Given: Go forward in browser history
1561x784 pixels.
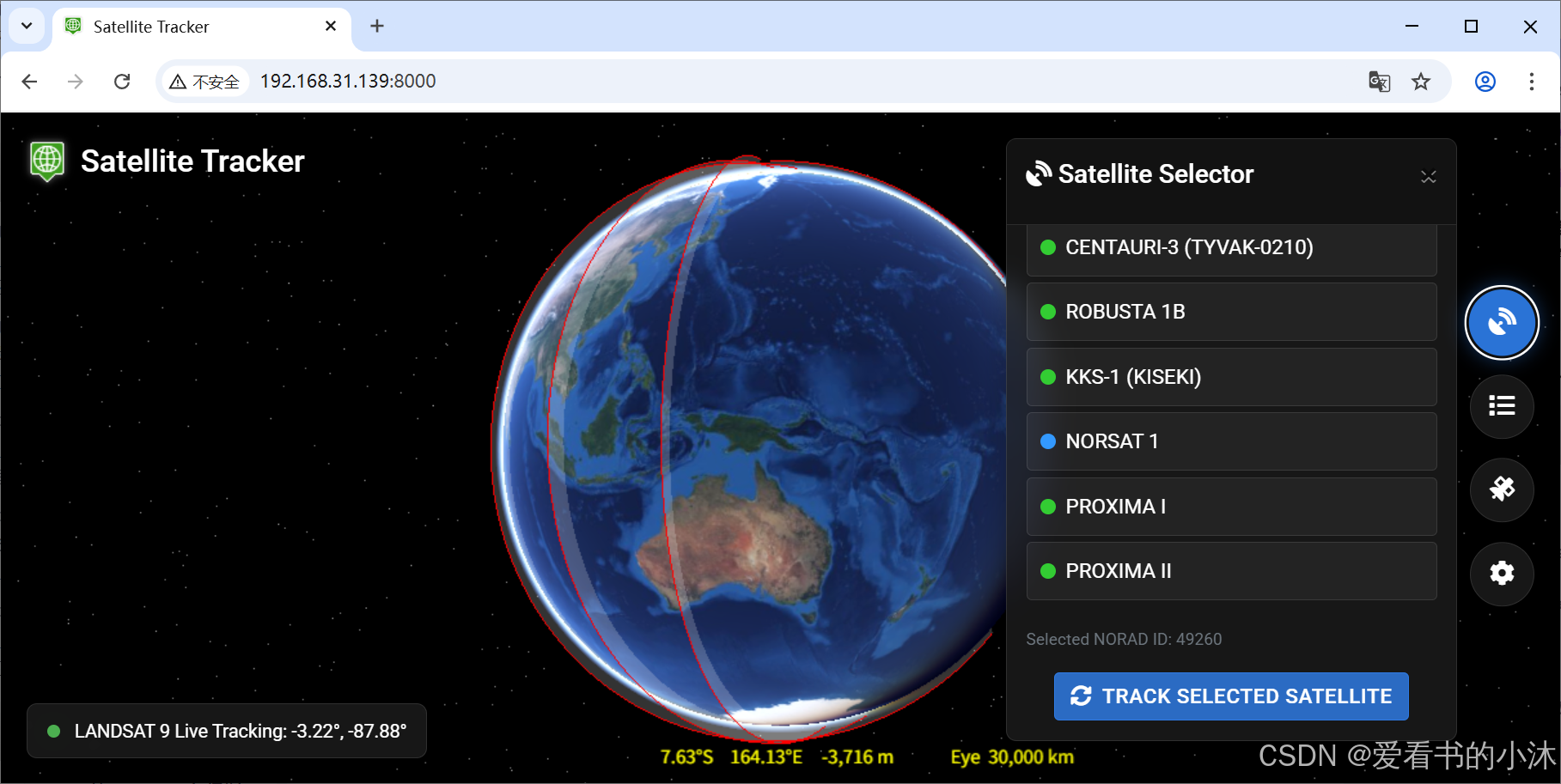Looking at the screenshot, I should (x=76, y=82).
